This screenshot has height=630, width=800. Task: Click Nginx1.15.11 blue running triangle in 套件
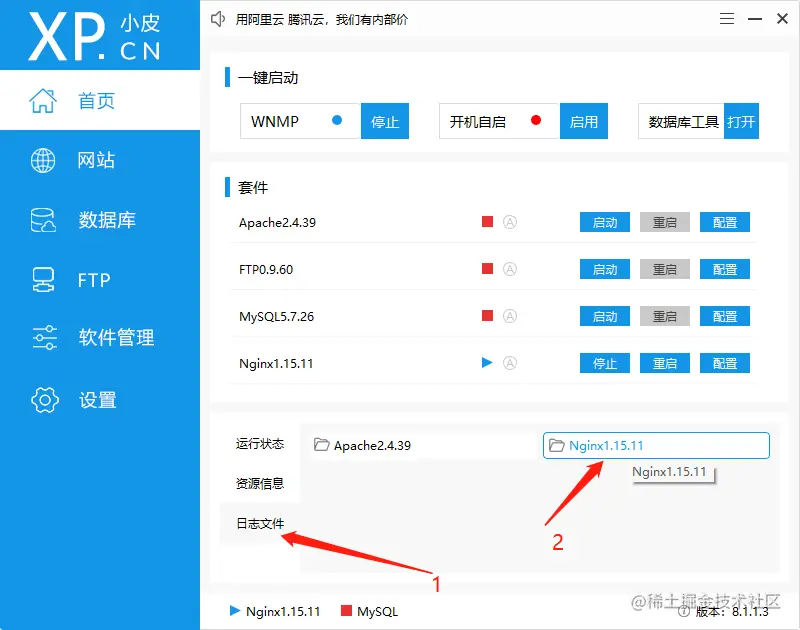pyautogui.click(x=487, y=362)
